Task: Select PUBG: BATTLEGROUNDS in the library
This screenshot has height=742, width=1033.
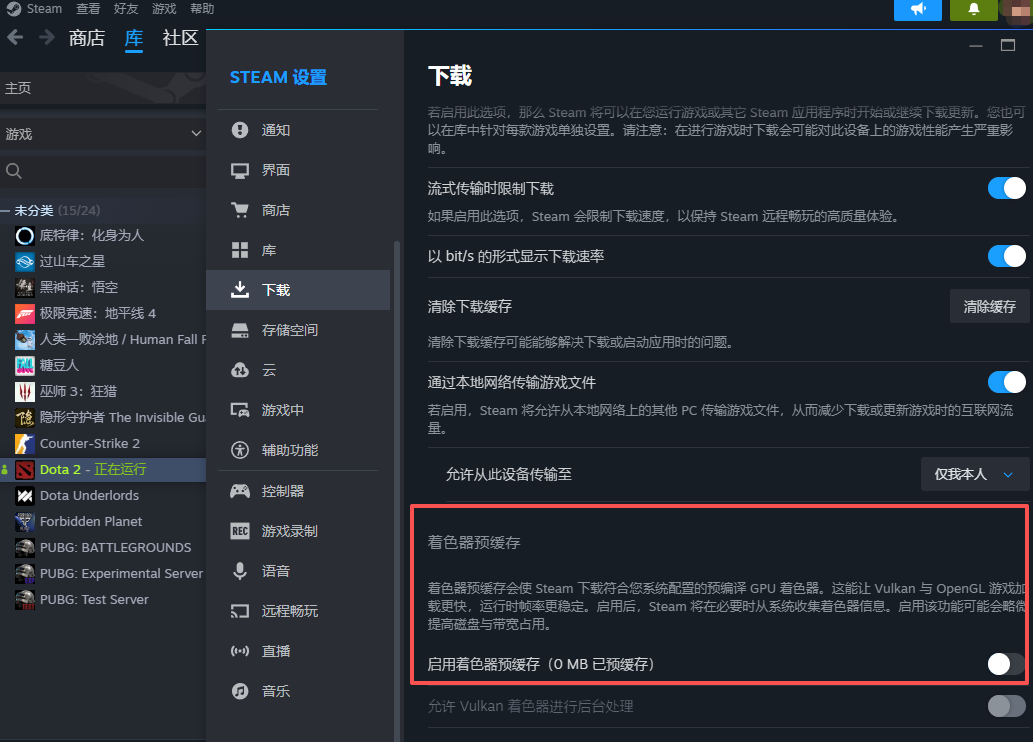Action: [x=103, y=548]
